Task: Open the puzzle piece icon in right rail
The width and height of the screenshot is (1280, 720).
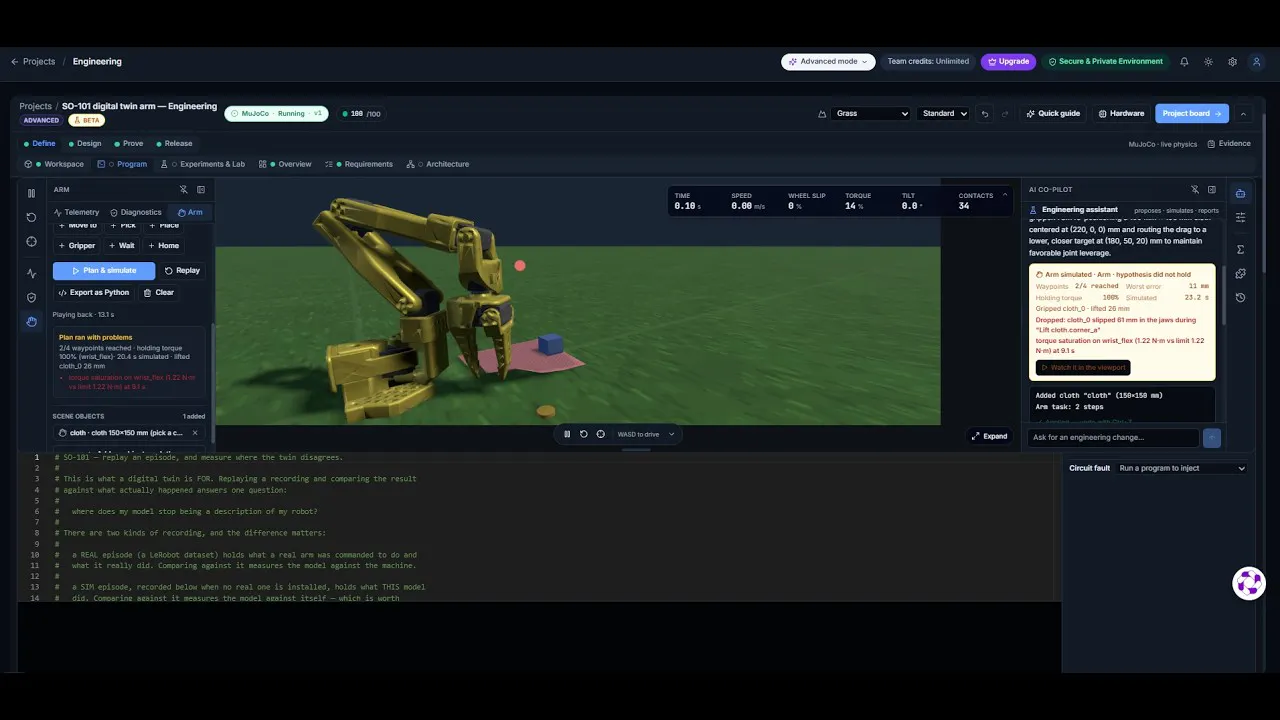Action: coord(1240,273)
